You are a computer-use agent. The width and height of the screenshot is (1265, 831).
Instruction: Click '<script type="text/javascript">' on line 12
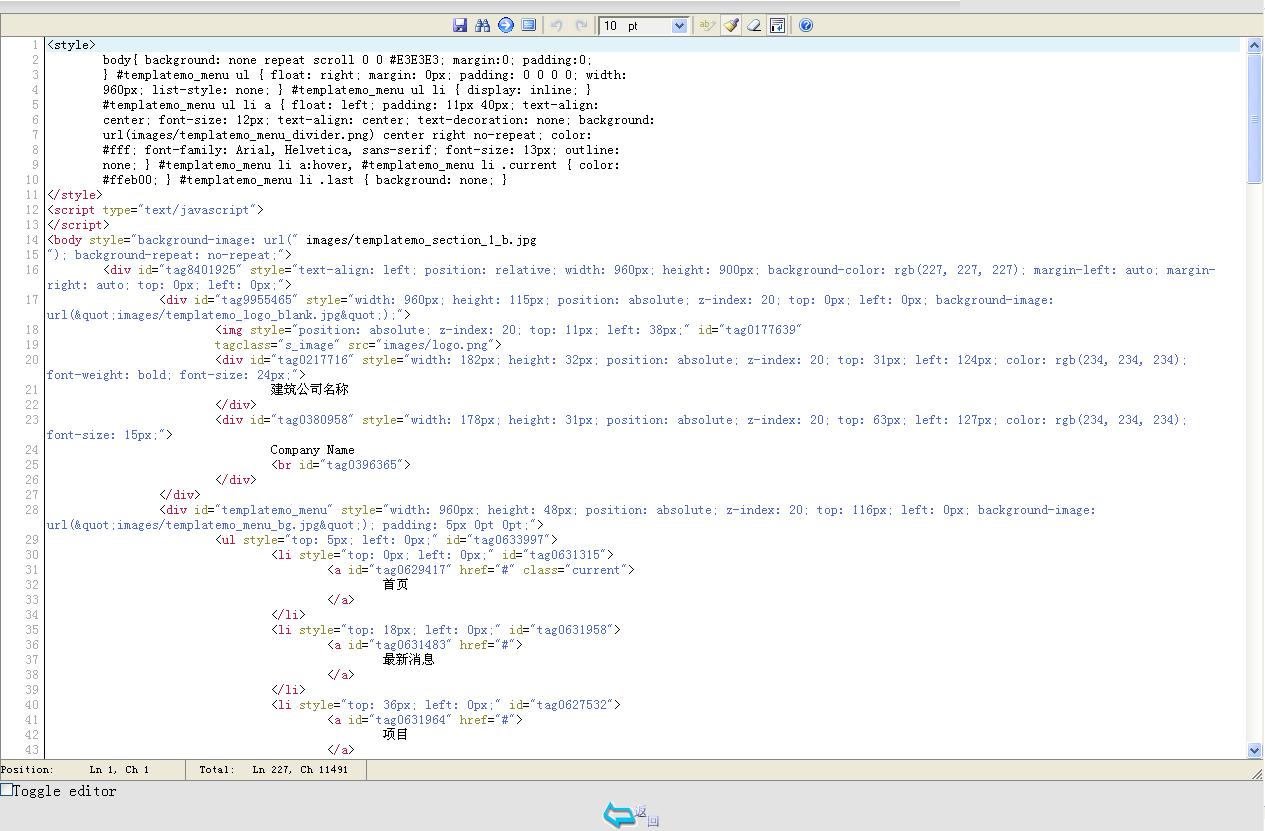click(x=155, y=210)
